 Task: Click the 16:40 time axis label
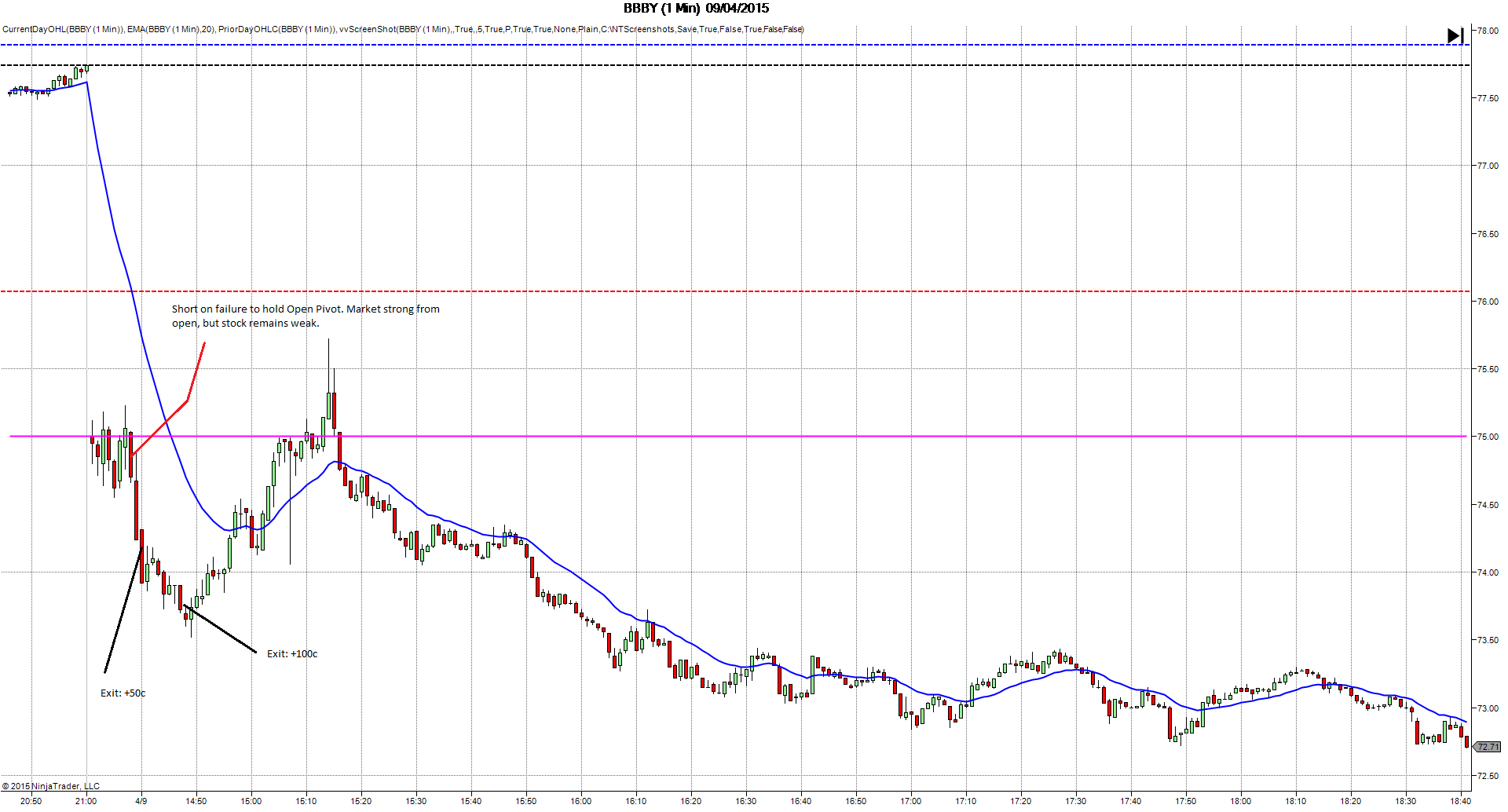click(x=801, y=801)
